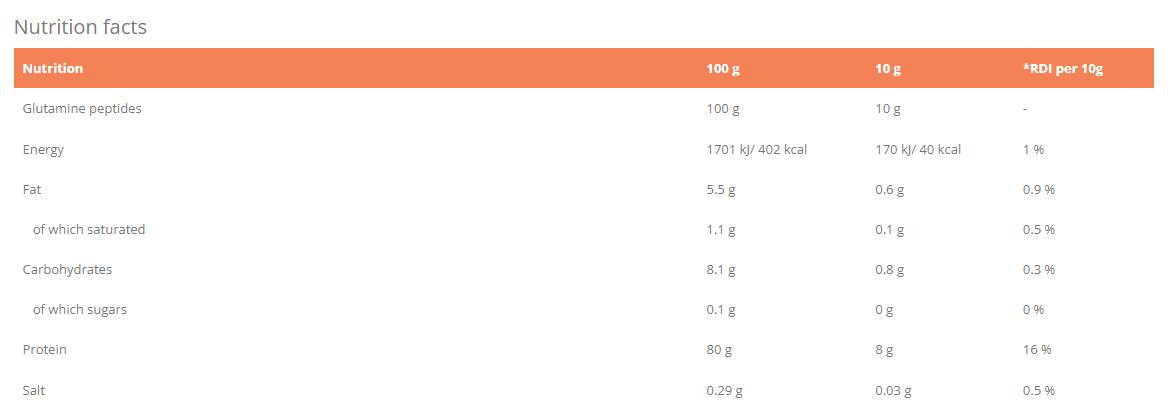This screenshot has width=1168, height=418.
Task: Click the Nutrition column header
Action: tap(53, 69)
